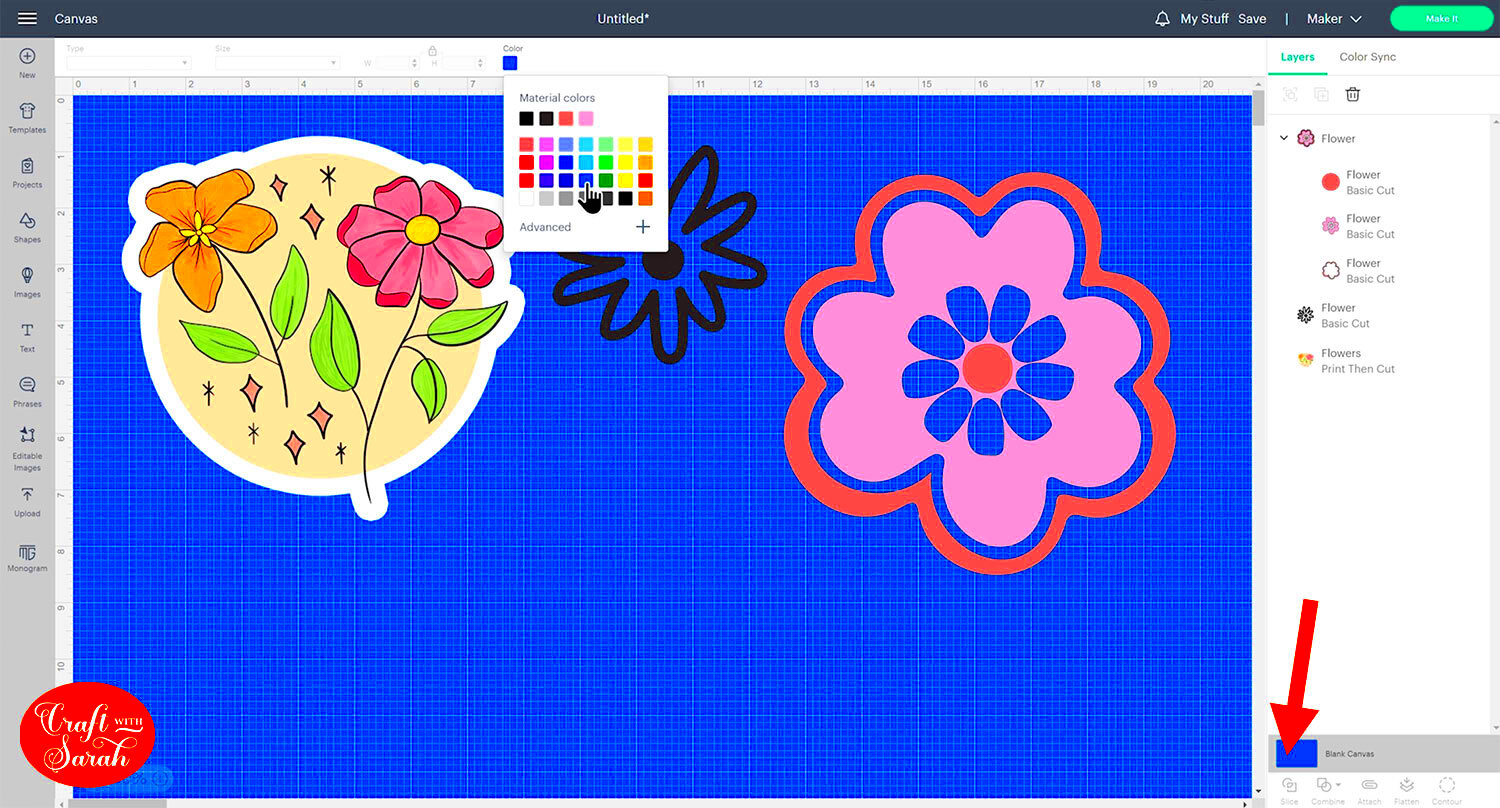Switch to the Layers tab
This screenshot has height=808, width=1500.
(x=1297, y=57)
